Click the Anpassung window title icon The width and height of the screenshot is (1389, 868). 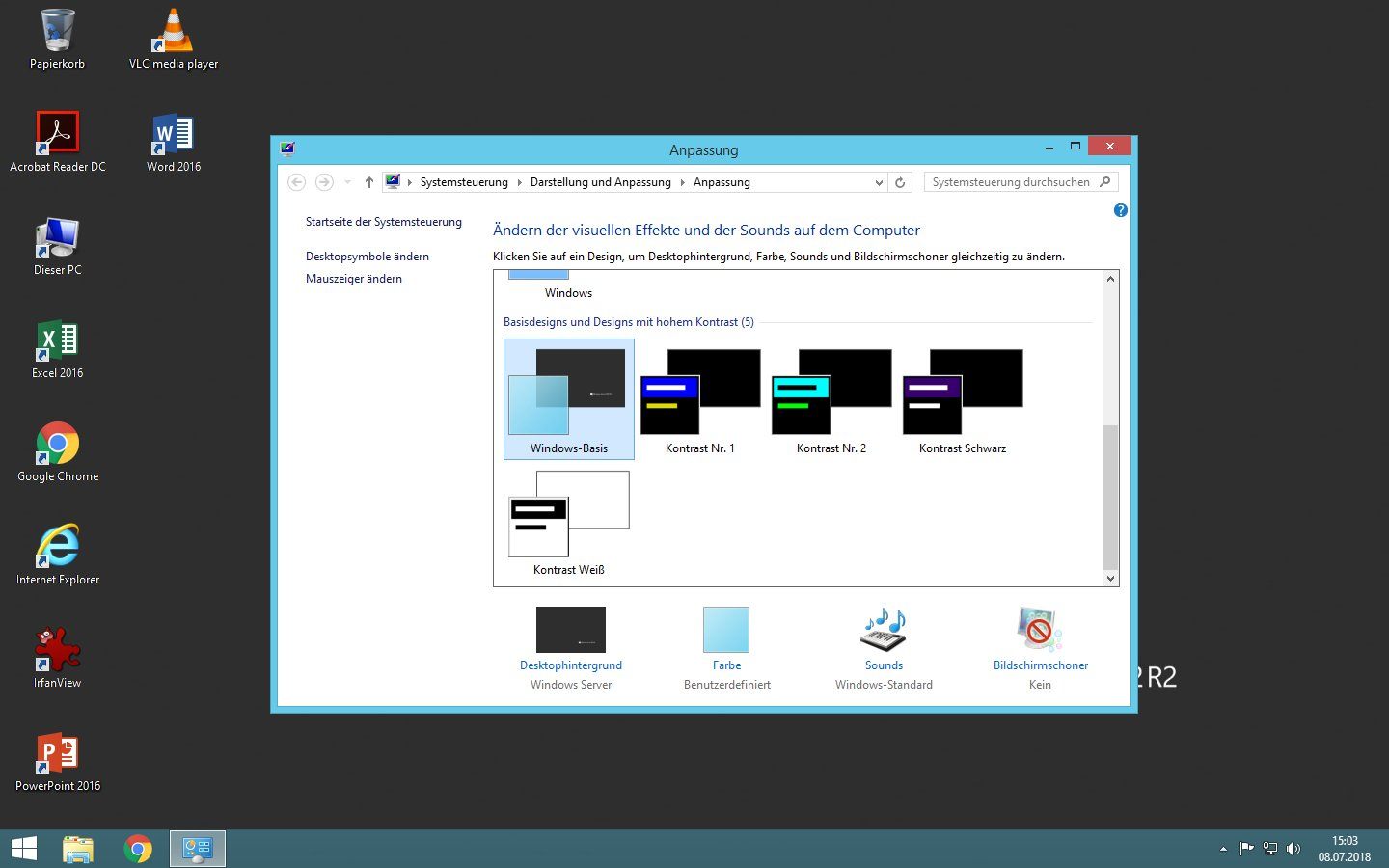coord(287,149)
